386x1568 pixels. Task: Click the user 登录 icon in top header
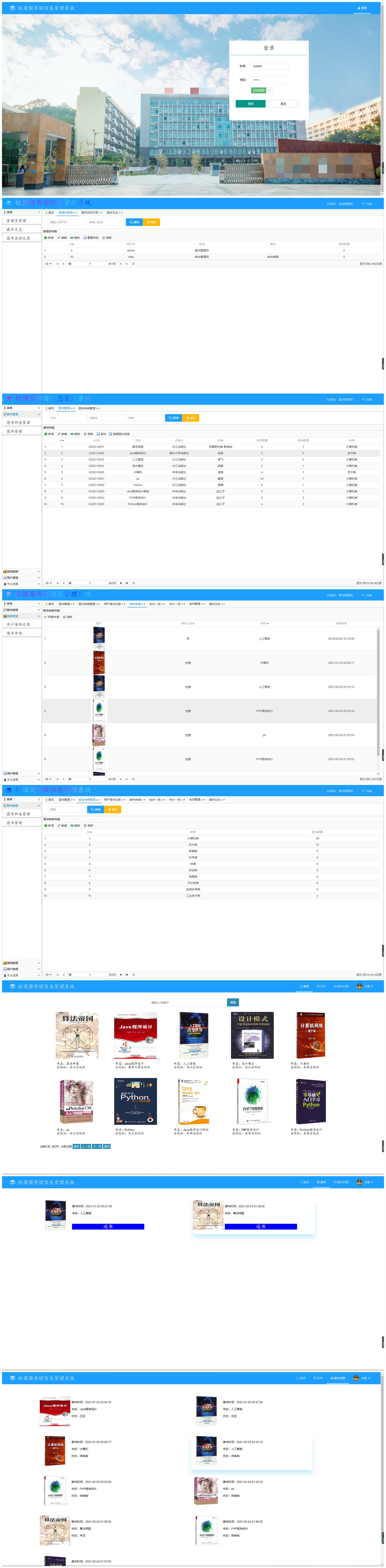pyautogui.click(x=359, y=8)
